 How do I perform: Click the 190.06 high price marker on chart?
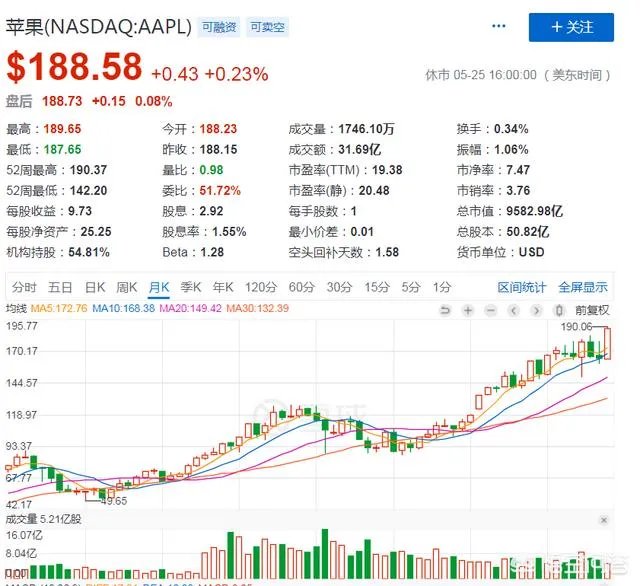coord(576,326)
